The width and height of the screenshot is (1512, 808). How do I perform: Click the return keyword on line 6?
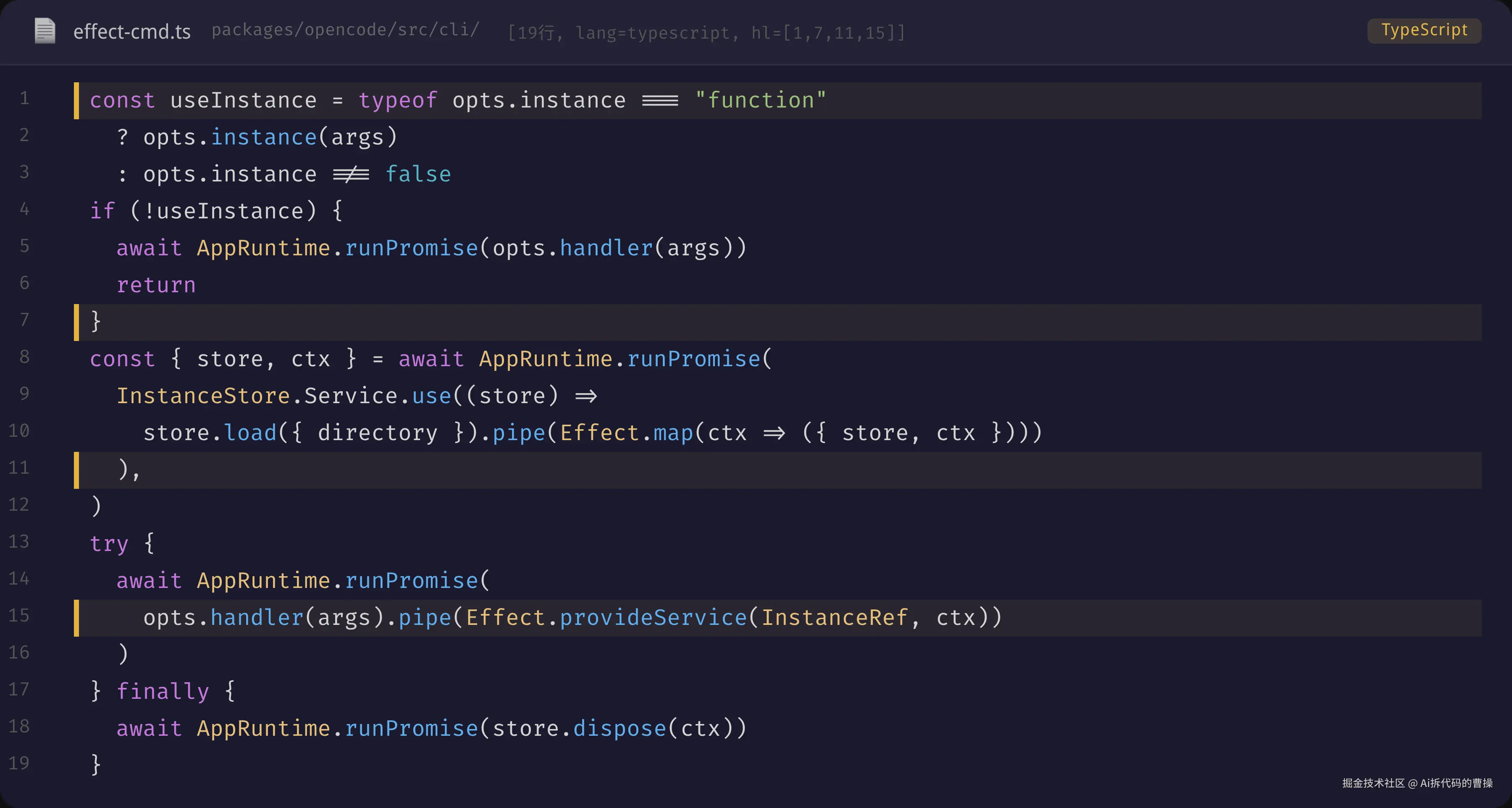pyautogui.click(x=156, y=285)
